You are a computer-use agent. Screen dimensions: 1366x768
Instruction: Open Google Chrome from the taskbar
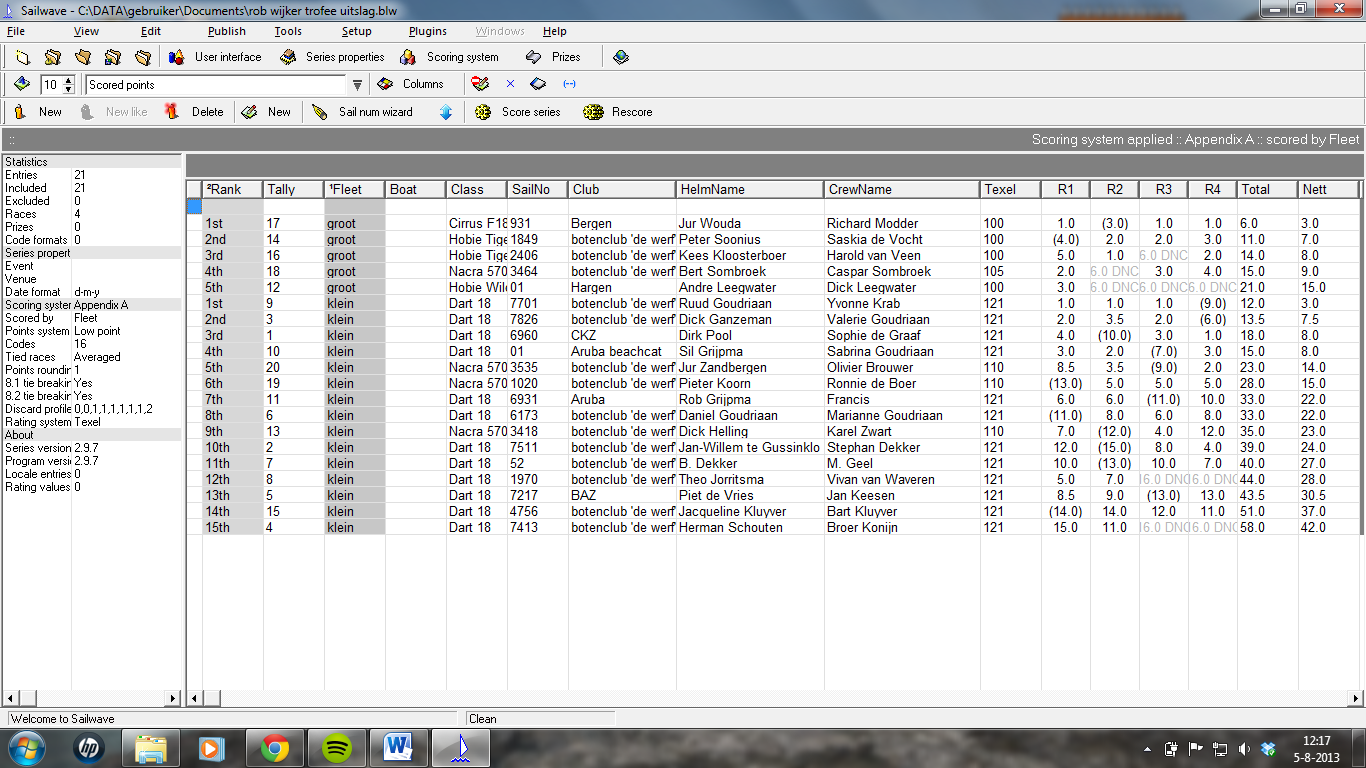coord(276,747)
